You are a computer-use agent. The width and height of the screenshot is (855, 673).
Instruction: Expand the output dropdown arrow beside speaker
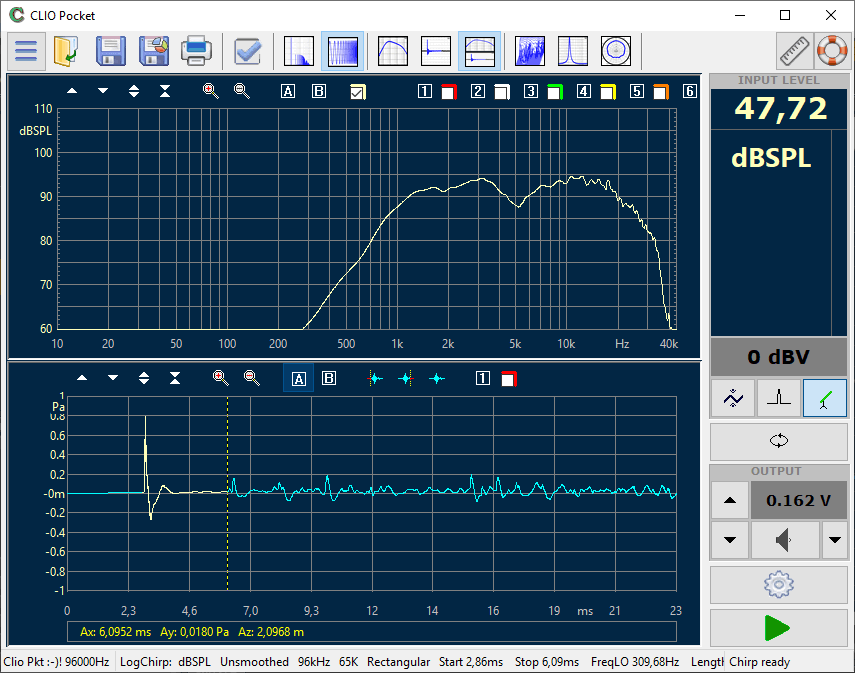[834, 541]
